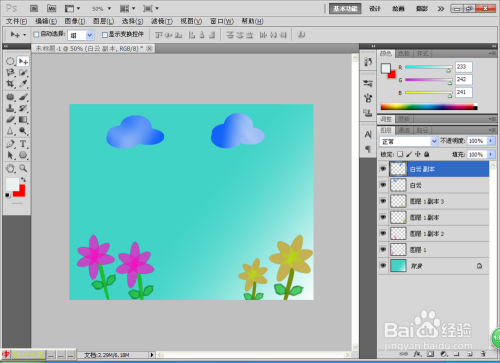Screen dimensions: 500x363
Task: Select the Pen tool
Action: coord(10,144)
